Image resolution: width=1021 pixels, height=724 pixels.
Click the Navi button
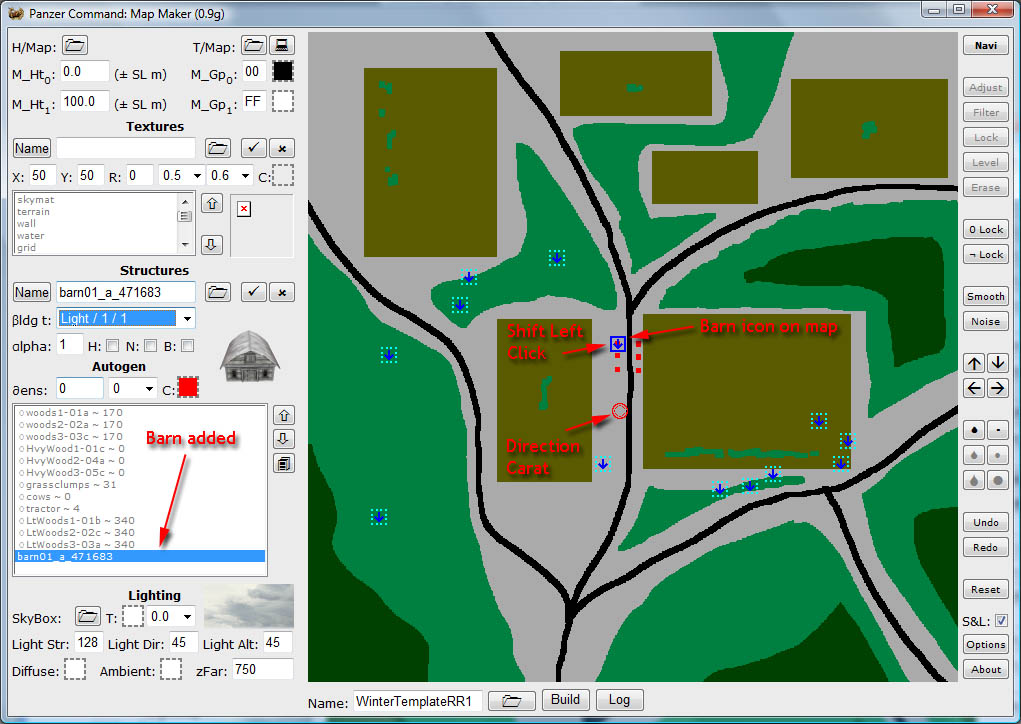986,46
